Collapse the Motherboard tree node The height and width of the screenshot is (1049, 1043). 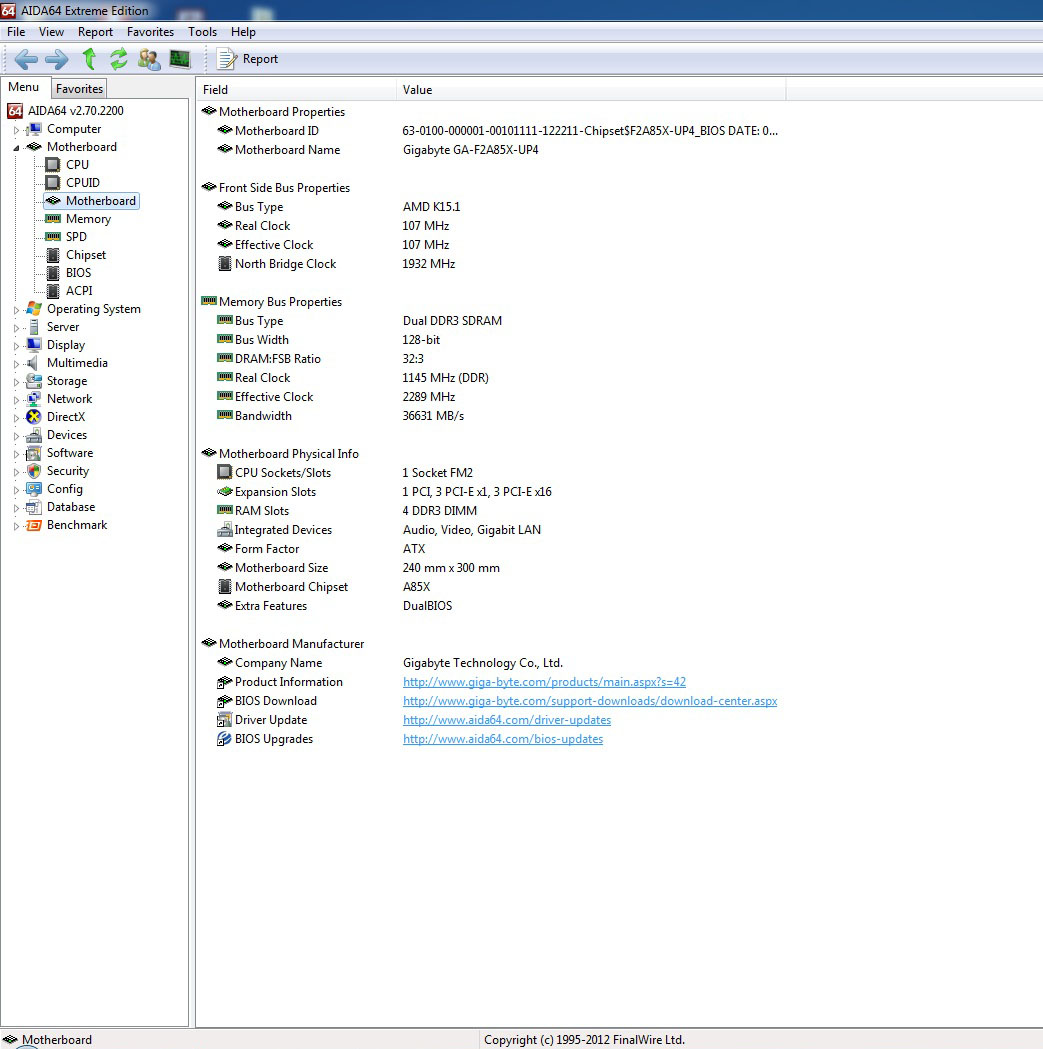pos(17,148)
